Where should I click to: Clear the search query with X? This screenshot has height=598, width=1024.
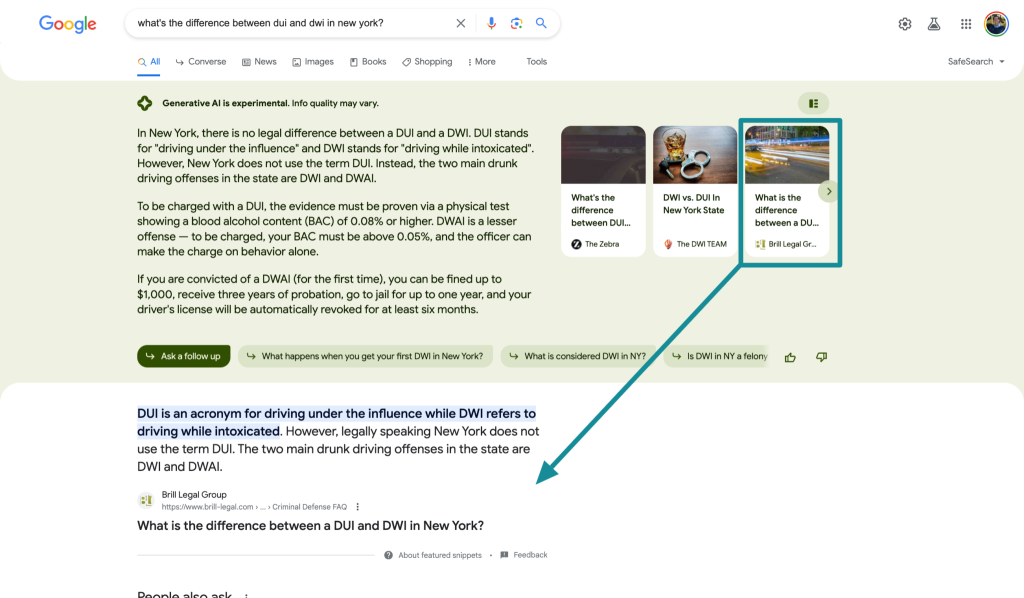tap(460, 24)
